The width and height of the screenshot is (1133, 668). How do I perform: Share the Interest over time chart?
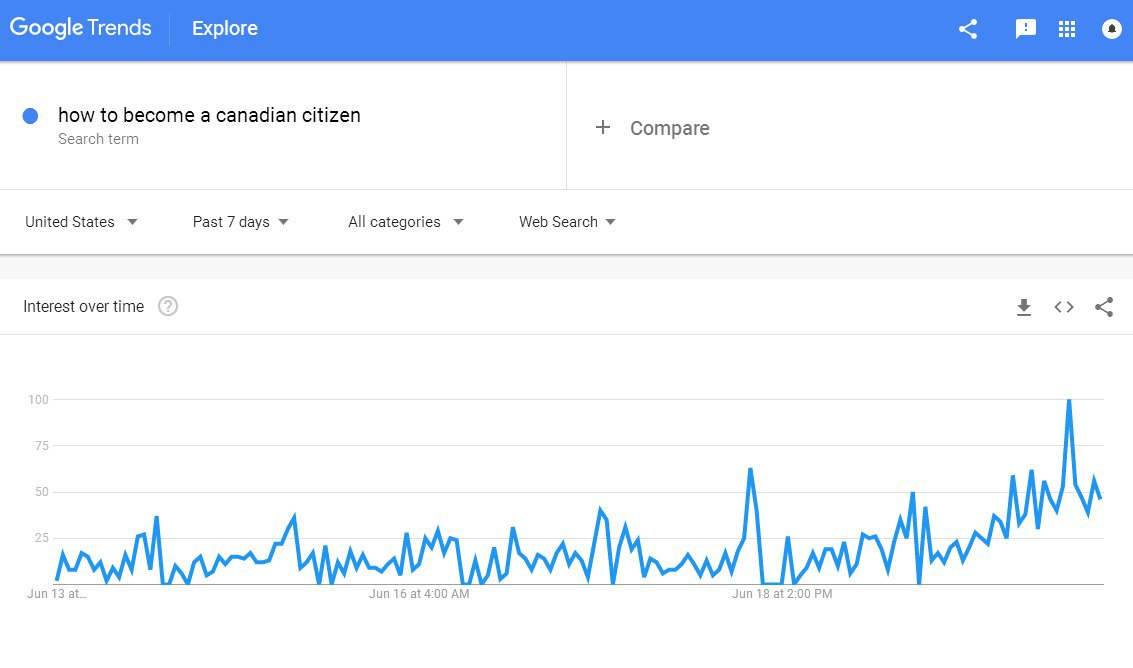(x=1104, y=307)
